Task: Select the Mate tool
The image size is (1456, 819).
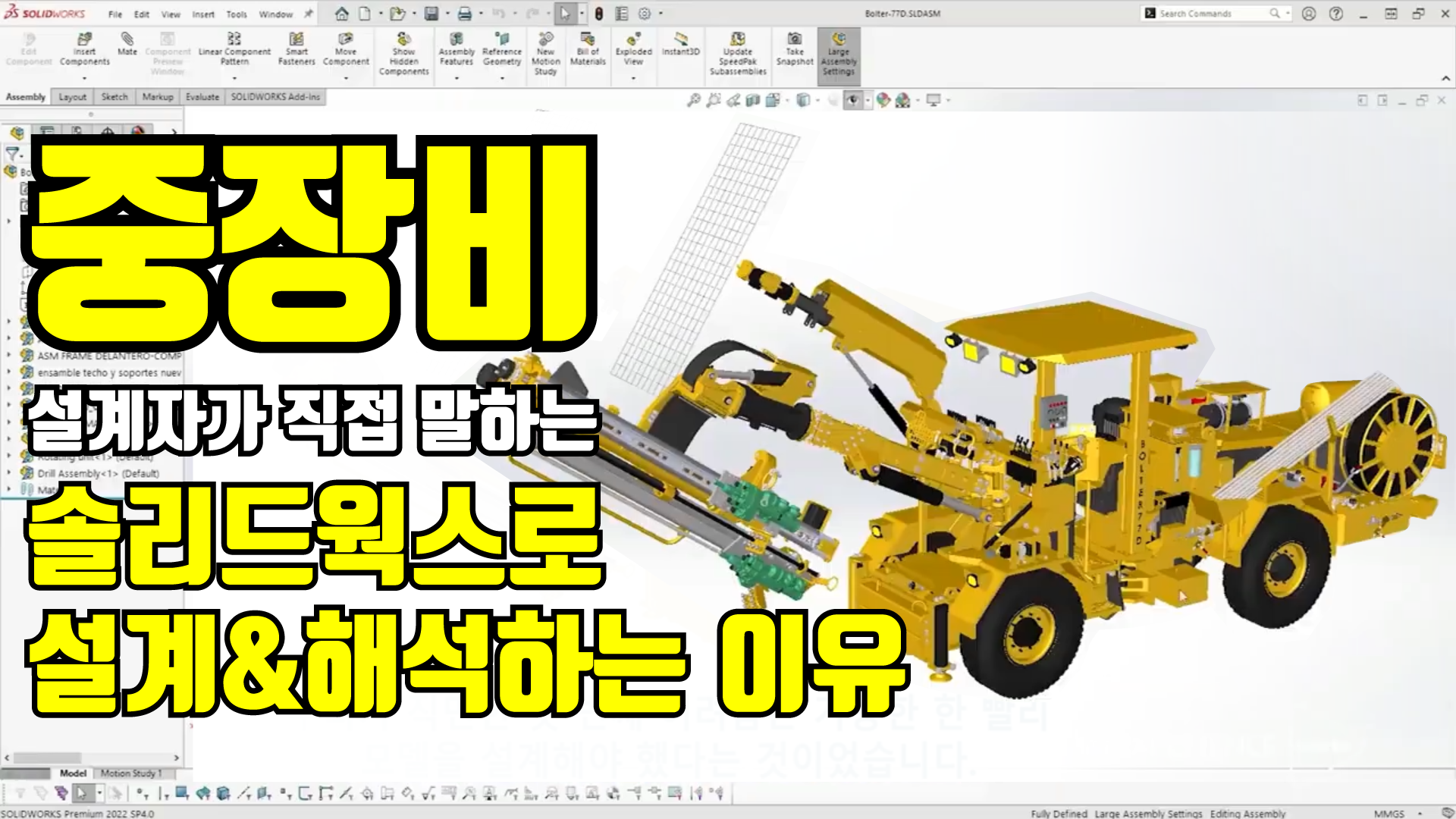Action: coord(127,44)
